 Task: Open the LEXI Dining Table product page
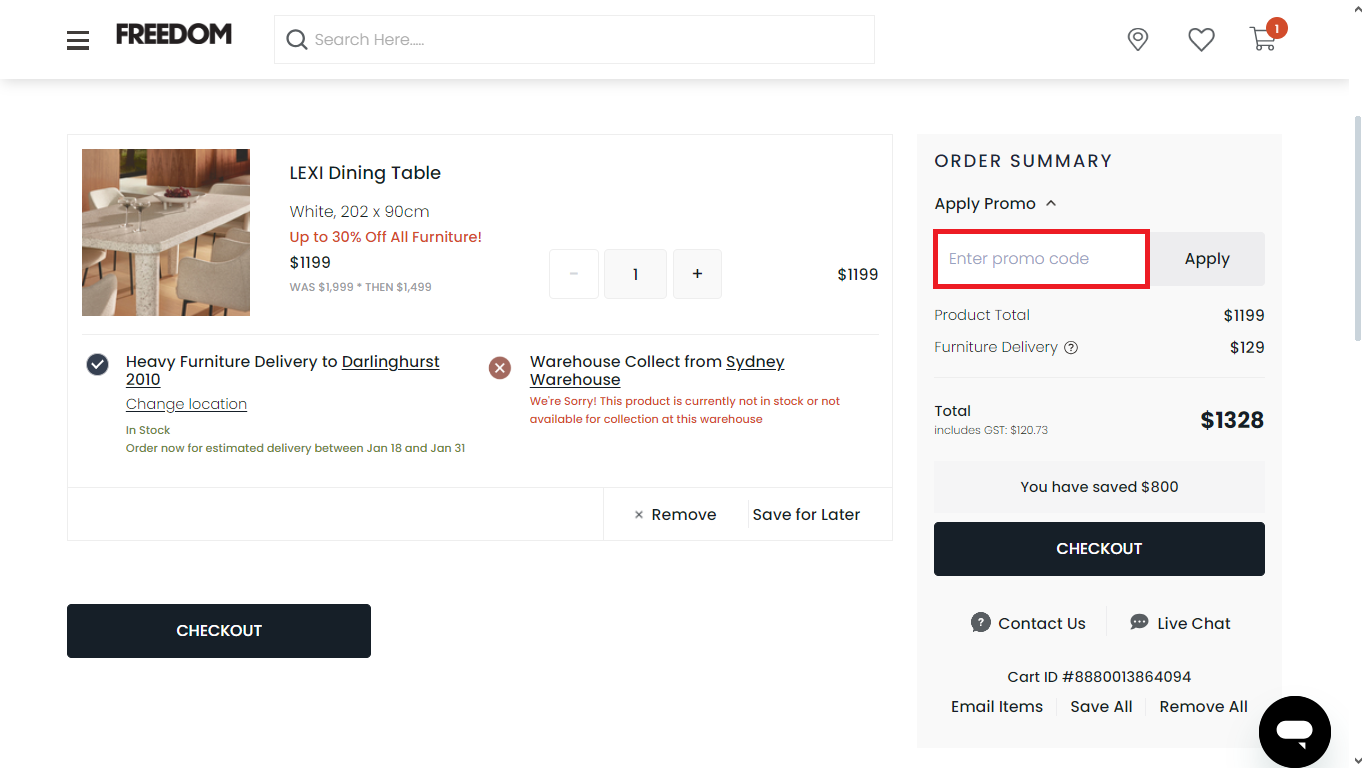pos(365,173)
